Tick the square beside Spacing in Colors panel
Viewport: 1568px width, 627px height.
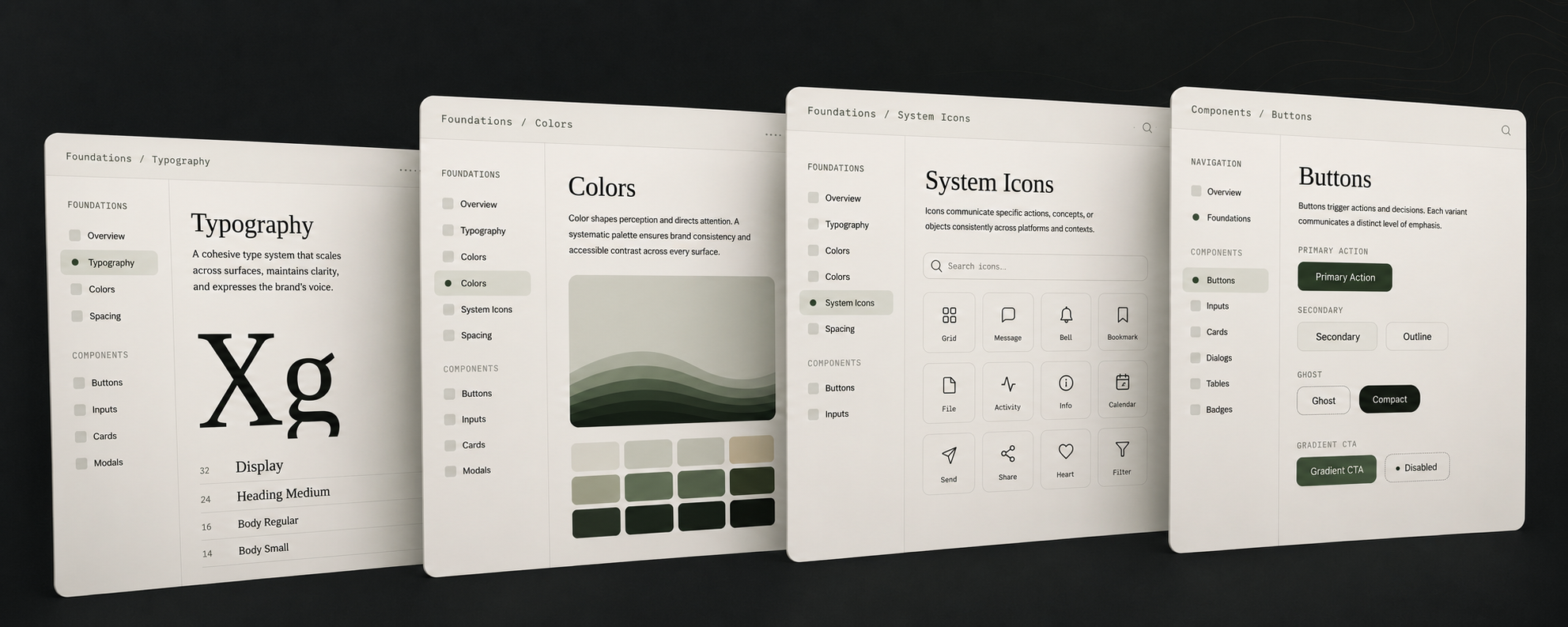pos(449,335)
